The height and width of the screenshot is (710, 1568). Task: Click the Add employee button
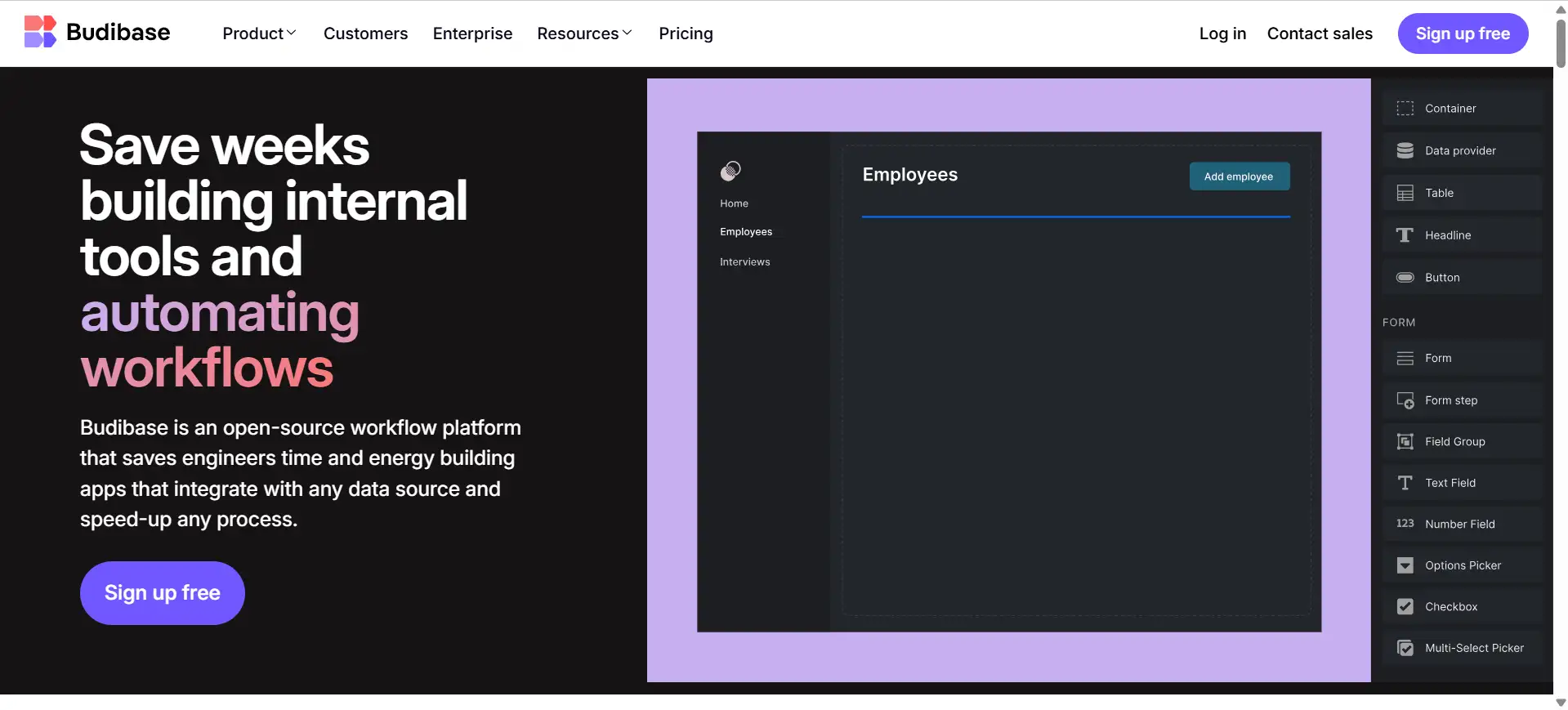pos(1239,176)
